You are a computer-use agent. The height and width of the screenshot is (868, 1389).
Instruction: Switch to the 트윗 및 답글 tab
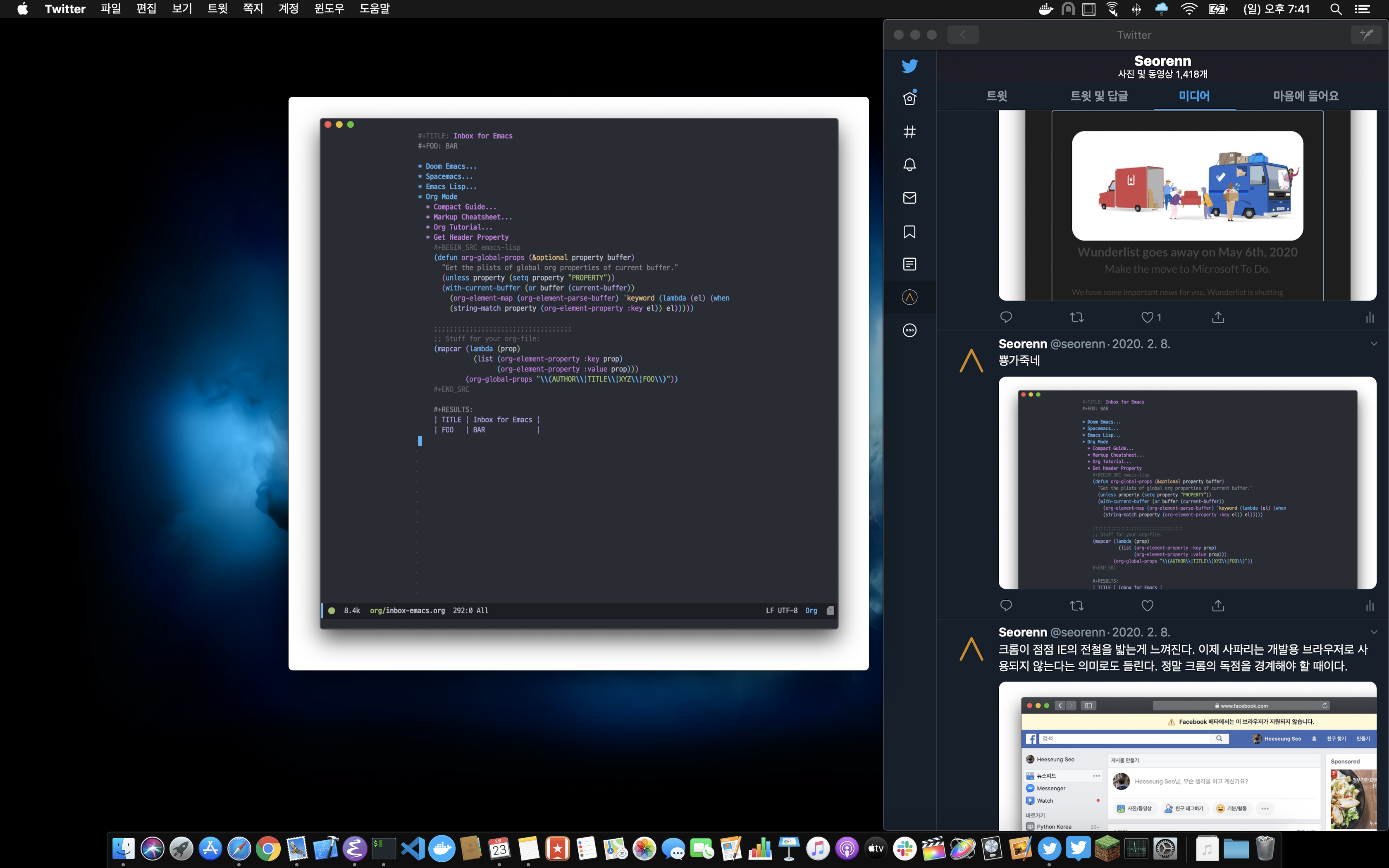[1098, 96]
